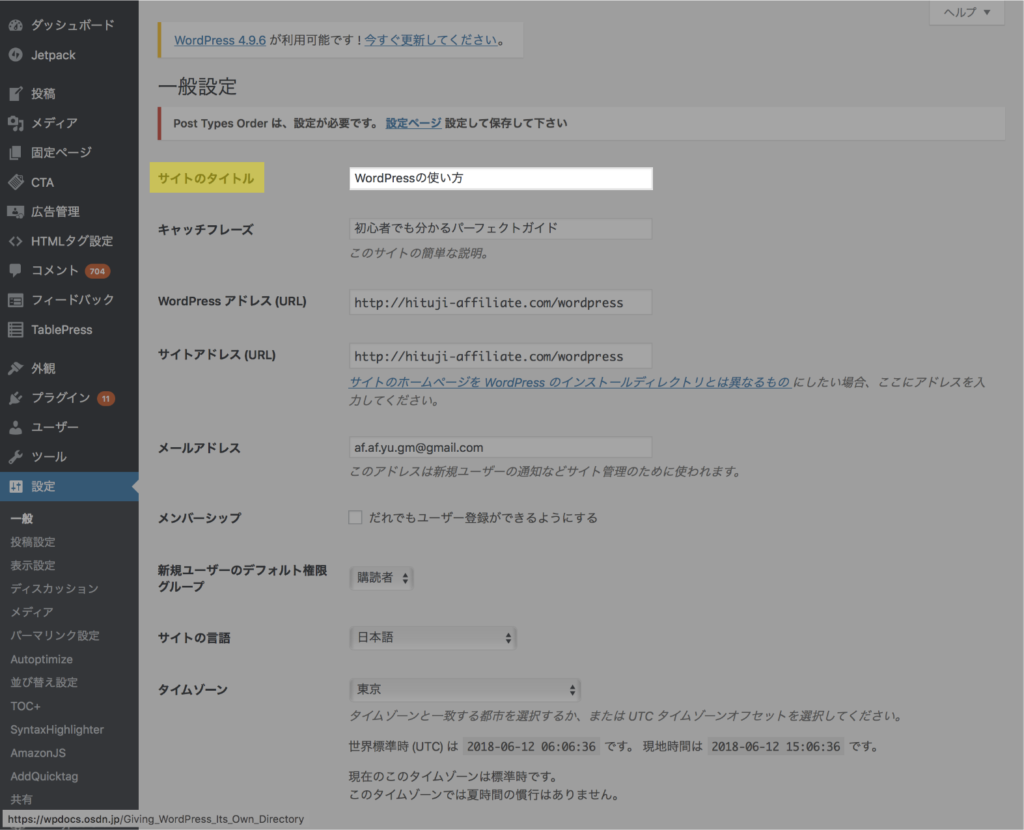Select 一般 settings submenu item

(22, 519)
